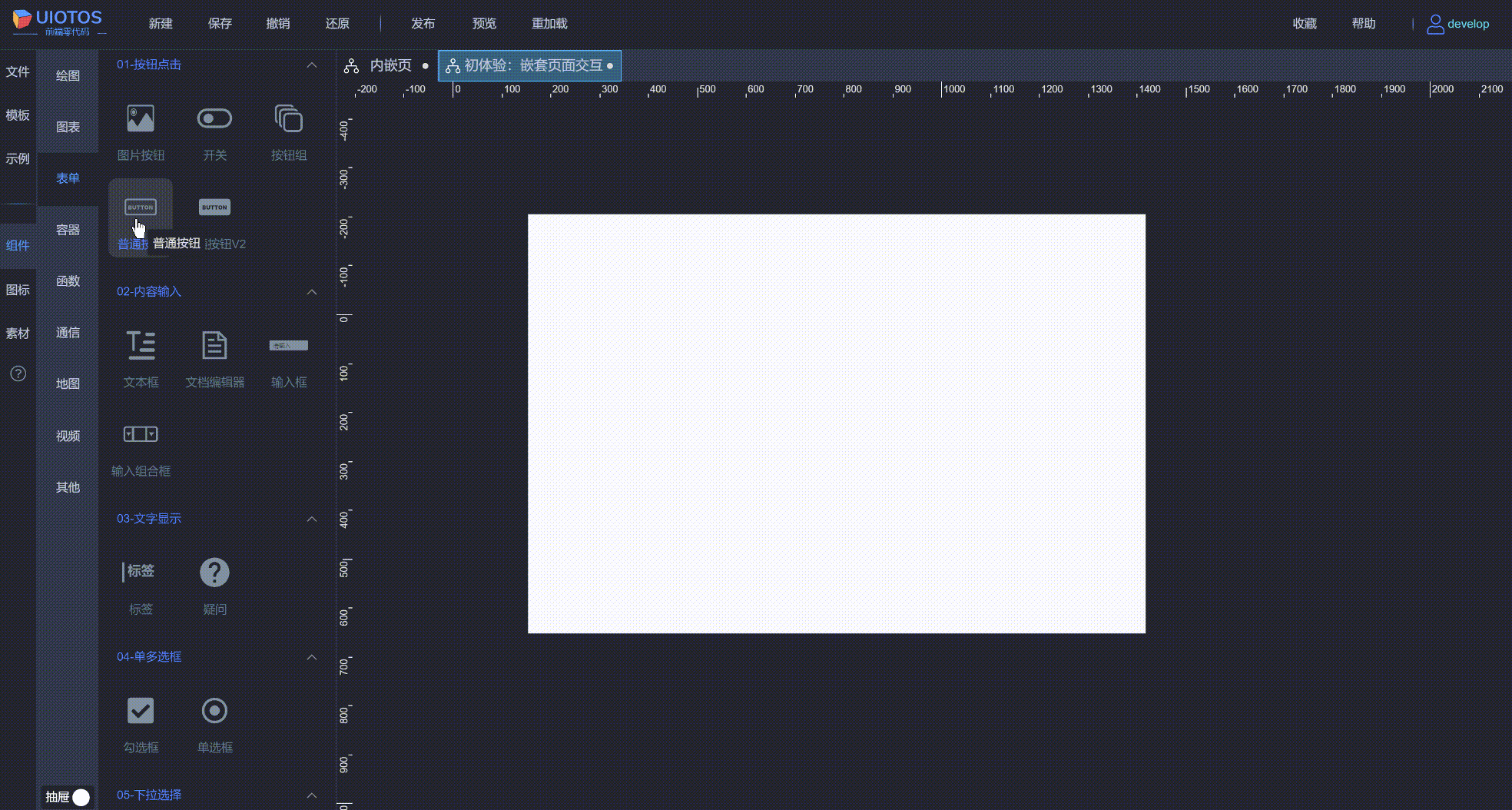The height and width of the screenshot is (810, 1512).
Task: Collapse the 01-按钮点击 section
Action: (x=312, y=65)
